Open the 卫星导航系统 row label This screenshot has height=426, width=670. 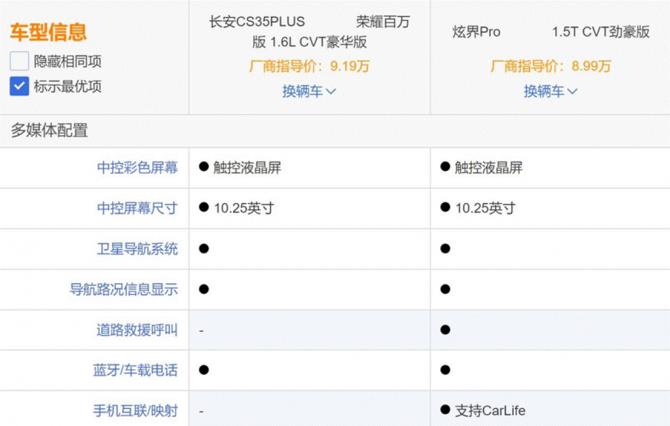pyautogui.click(x=137, y=248)
